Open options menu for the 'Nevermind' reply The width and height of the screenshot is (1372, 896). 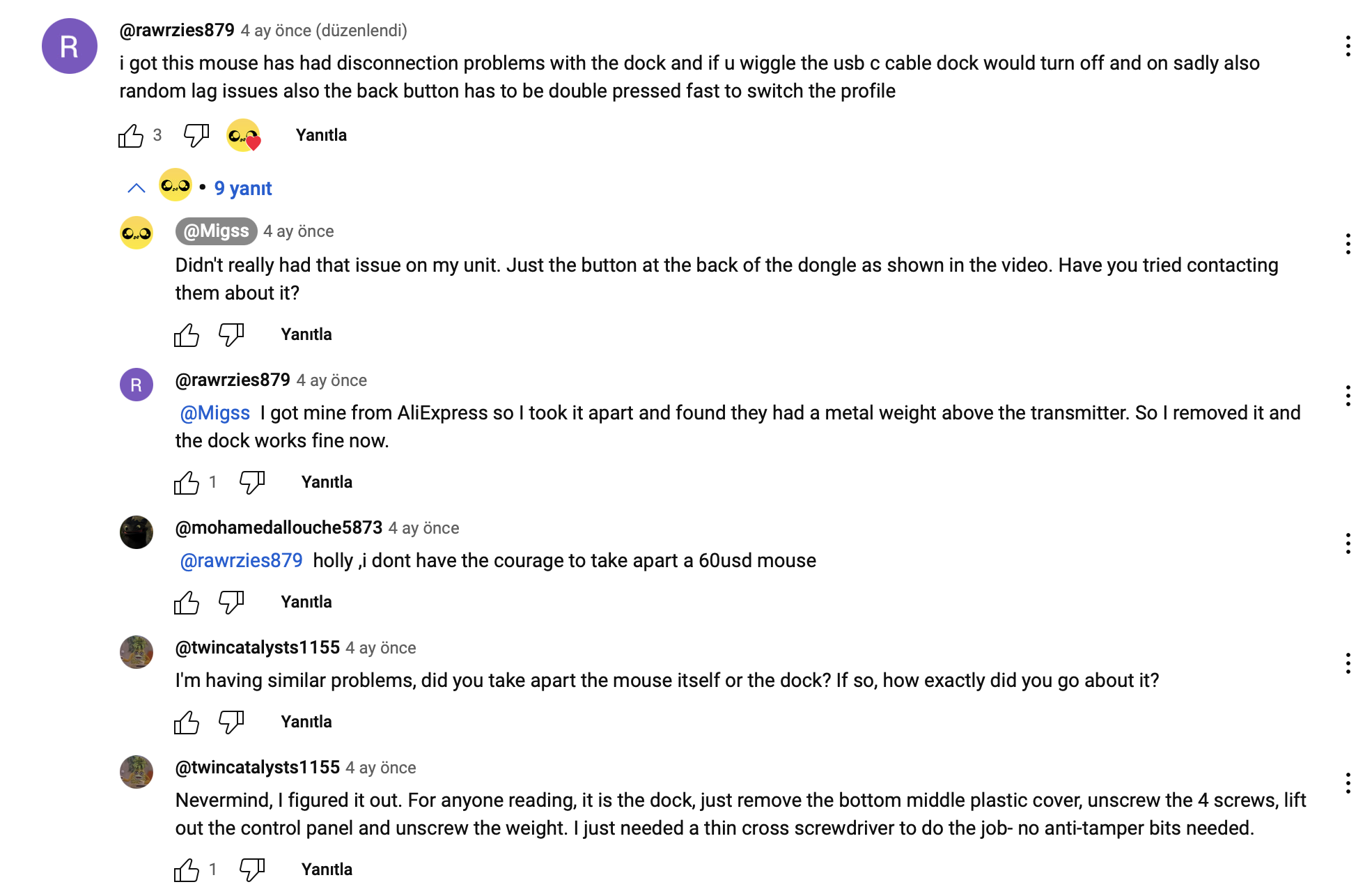1348,783
